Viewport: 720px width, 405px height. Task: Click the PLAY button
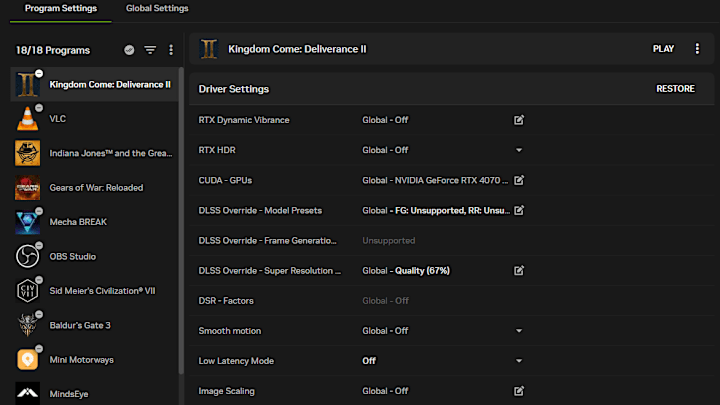[663, 49]
